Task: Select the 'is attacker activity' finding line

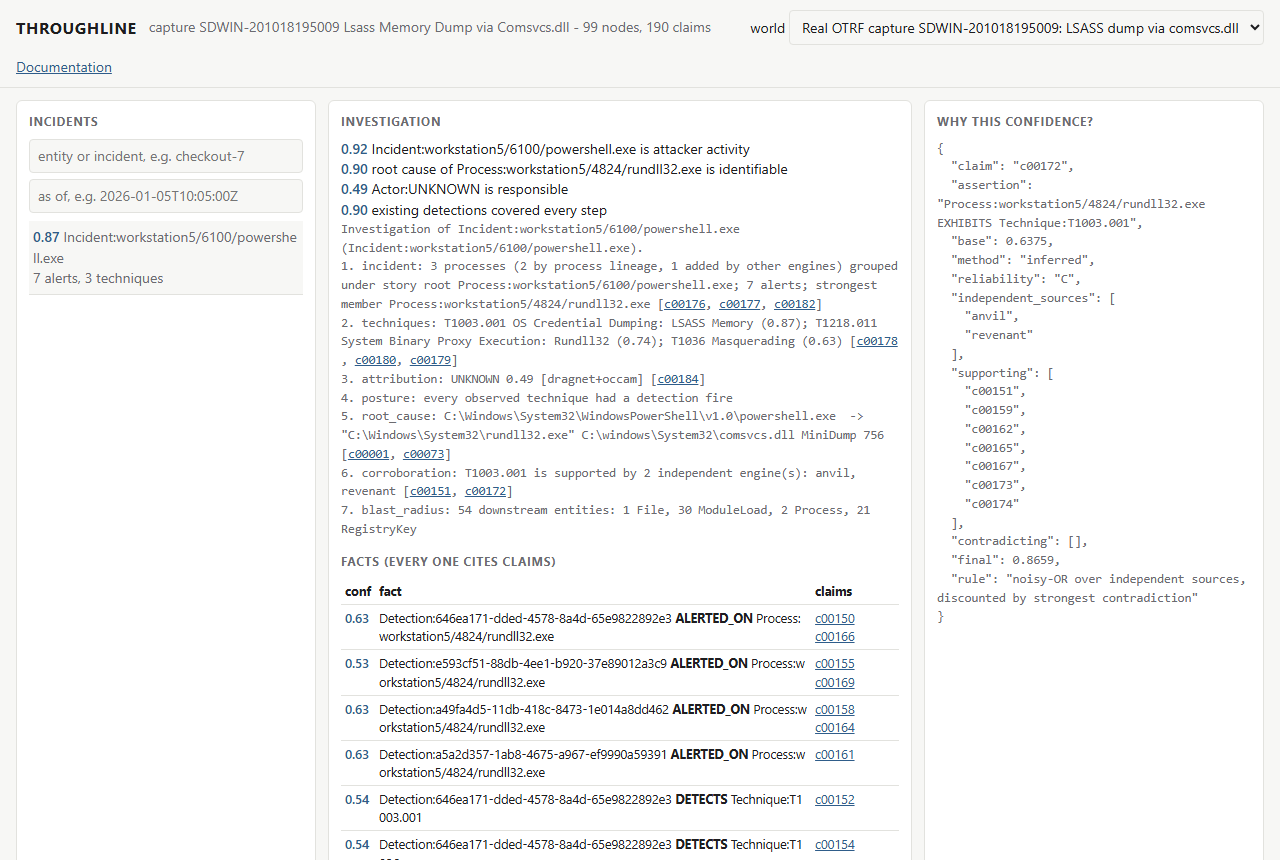Action: (545, 149)
